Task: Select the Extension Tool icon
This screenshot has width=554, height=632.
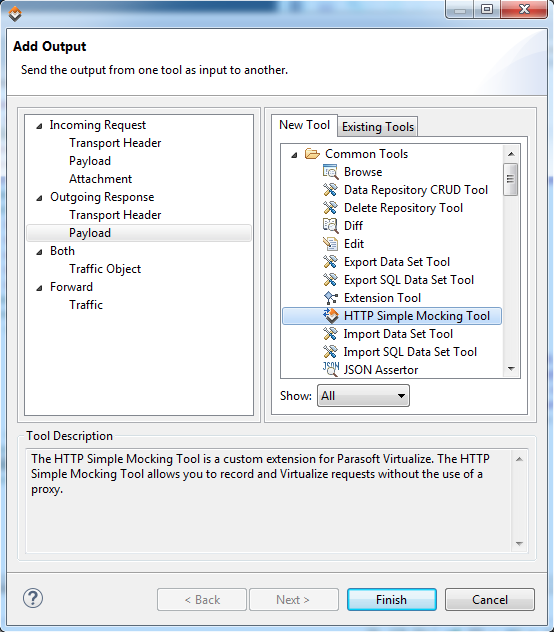Action: point(330,298)
